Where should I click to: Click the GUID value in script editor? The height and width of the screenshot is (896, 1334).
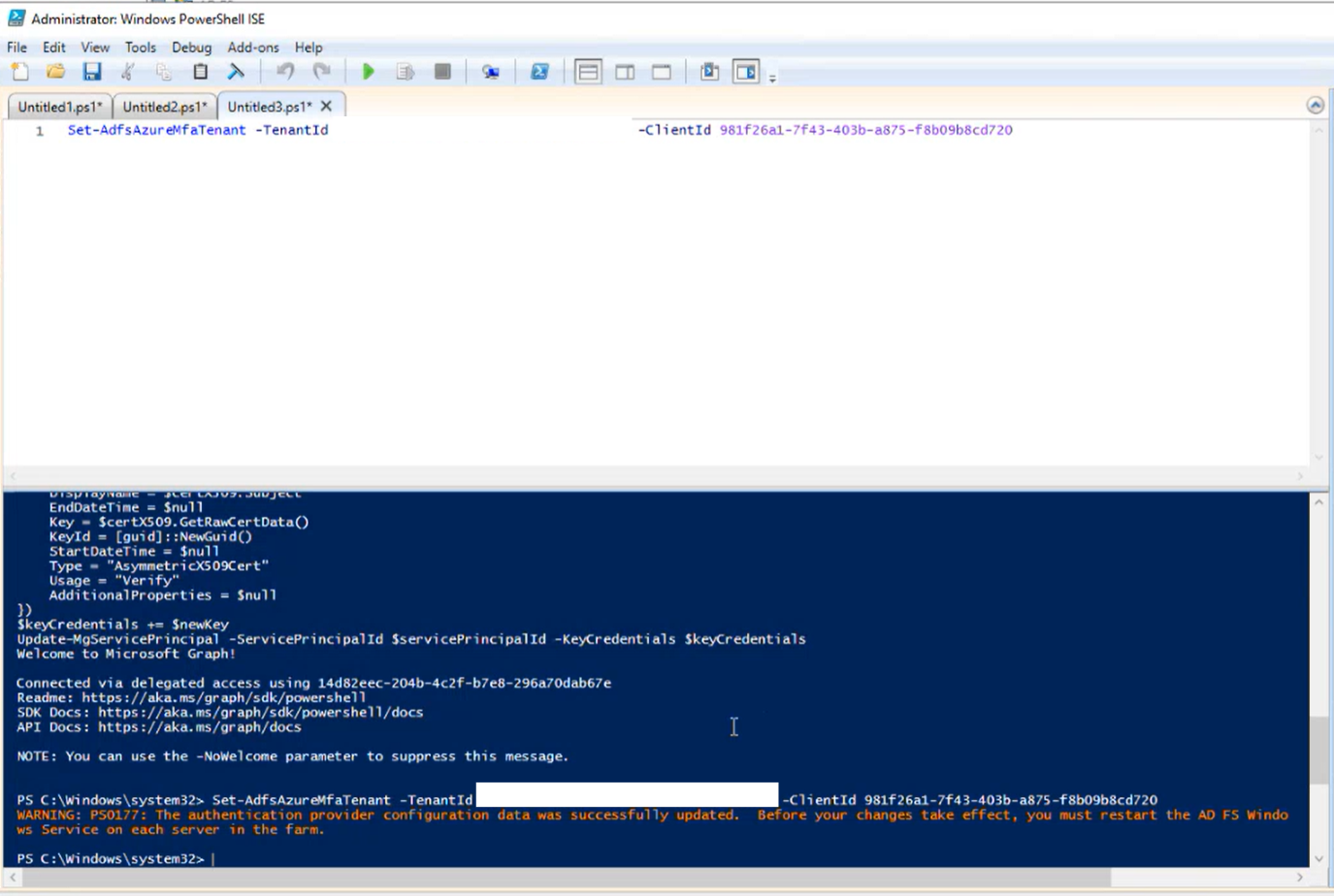coord(865,130)
